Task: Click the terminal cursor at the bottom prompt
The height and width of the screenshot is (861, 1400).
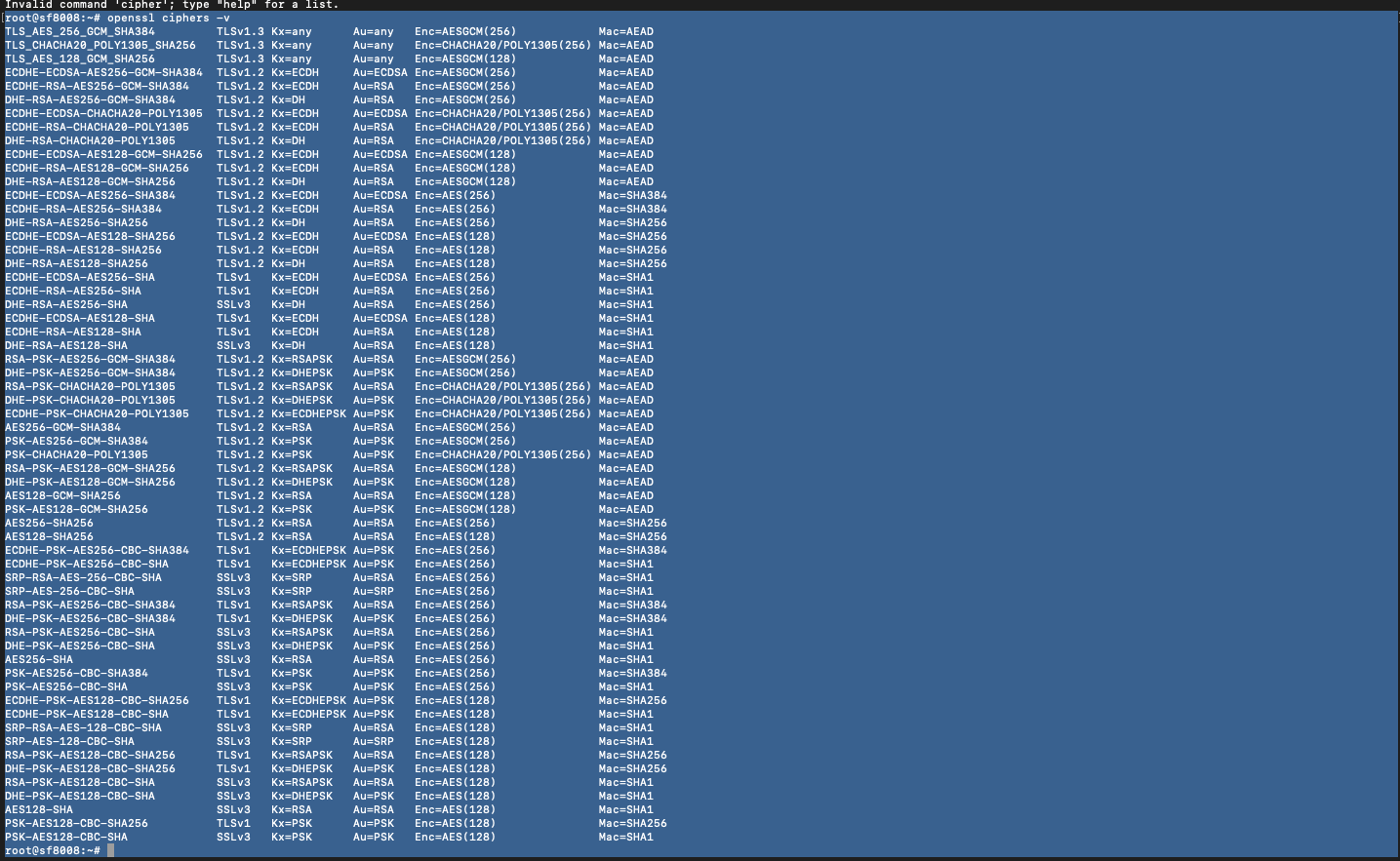Action: [x=111, y=850]
